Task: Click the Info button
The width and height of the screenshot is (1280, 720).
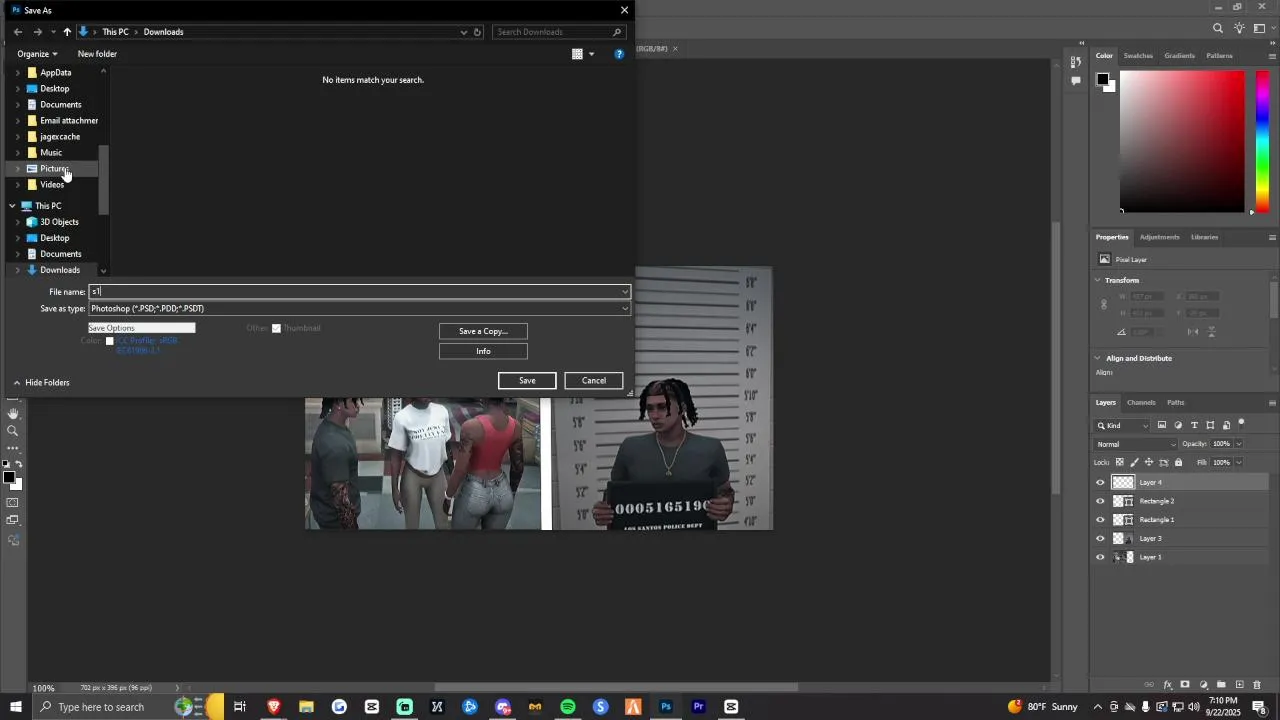Action: [483, 351]
